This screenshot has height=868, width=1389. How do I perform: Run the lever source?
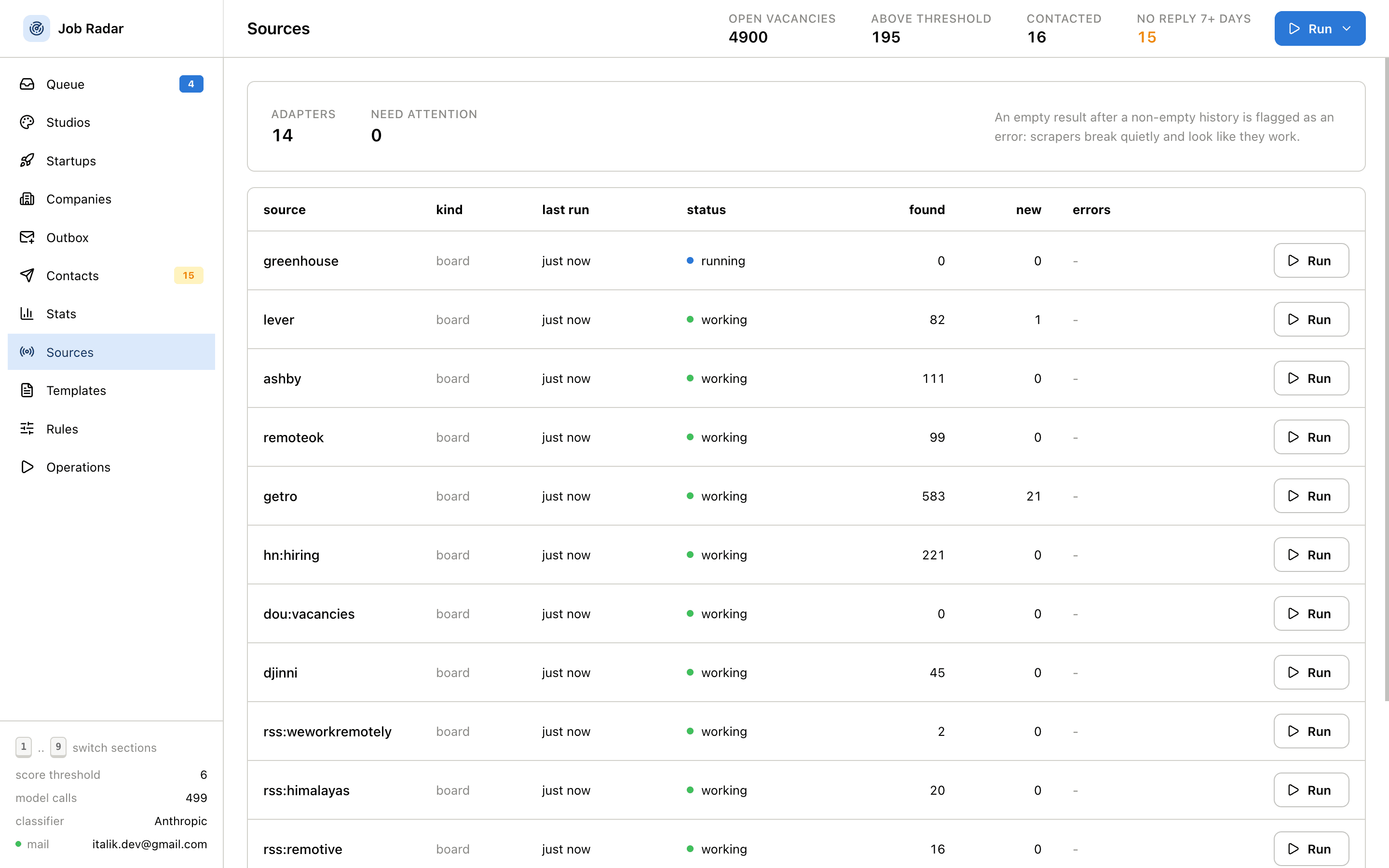(1311, 319)
